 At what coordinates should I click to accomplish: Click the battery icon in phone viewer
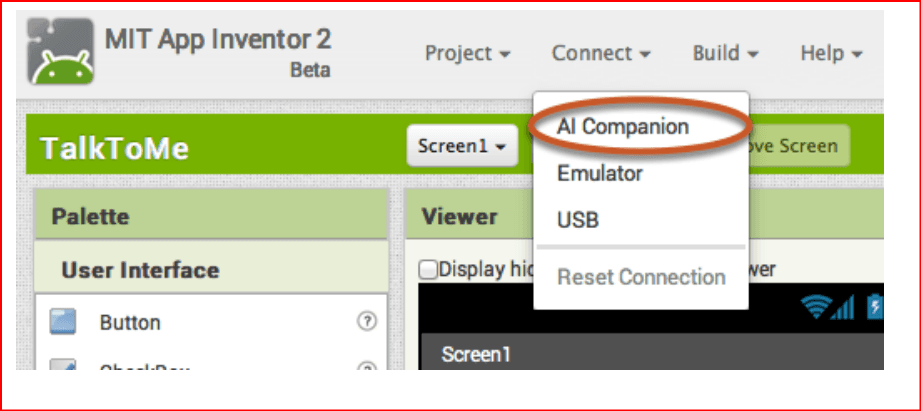click(x=876, y=309)
